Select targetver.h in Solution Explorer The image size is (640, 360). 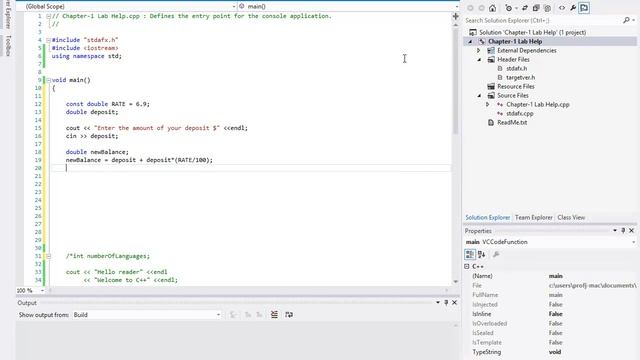(520, 78)
